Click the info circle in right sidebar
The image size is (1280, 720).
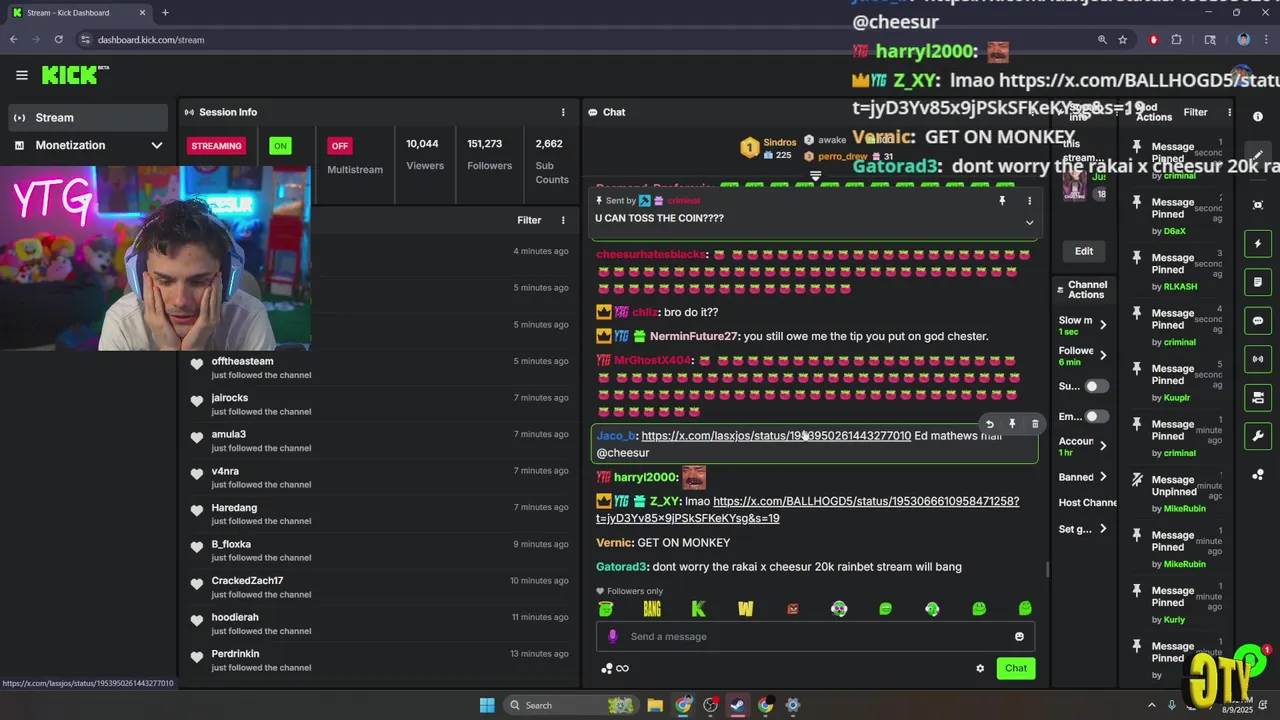1258,117
